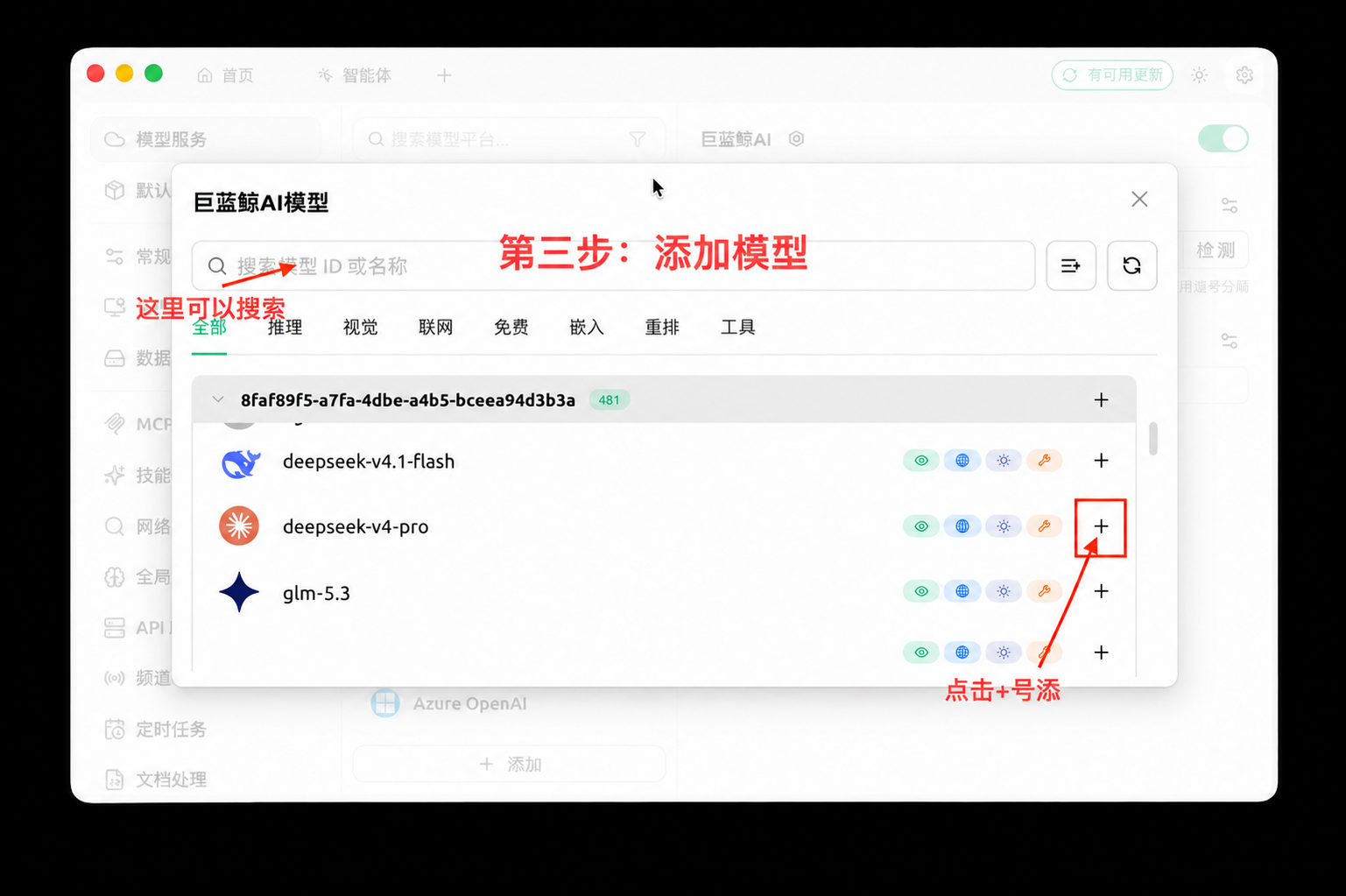Click web globe tag on deepseek-v4-pro
1346x896 pixels.
962,526
